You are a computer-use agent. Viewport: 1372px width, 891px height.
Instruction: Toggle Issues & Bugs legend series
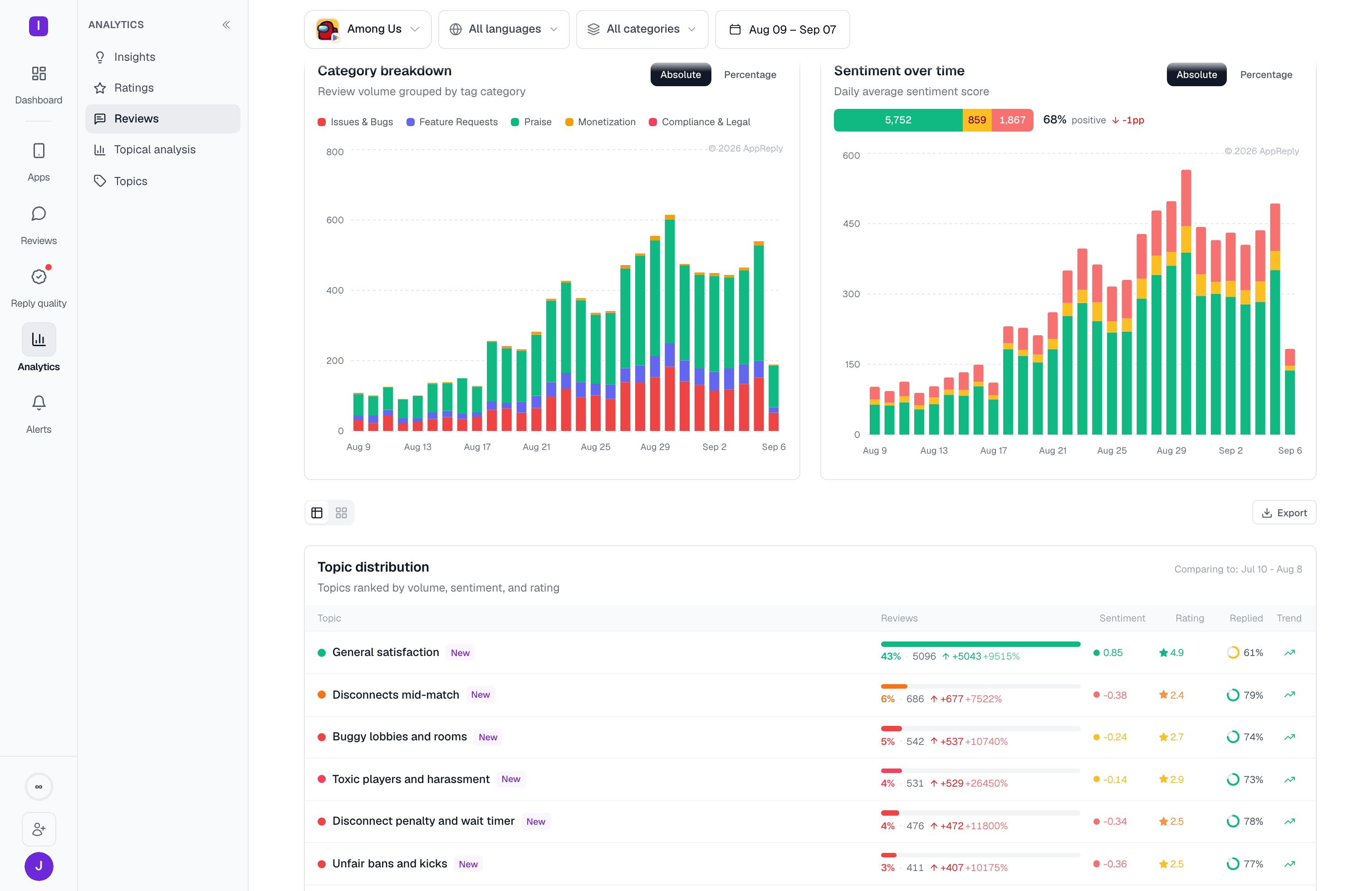(x=355, y=122)
